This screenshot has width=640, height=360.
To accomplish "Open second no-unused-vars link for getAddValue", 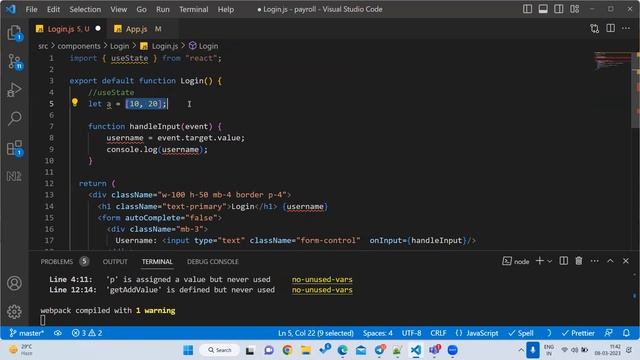I will coord(322,290).
